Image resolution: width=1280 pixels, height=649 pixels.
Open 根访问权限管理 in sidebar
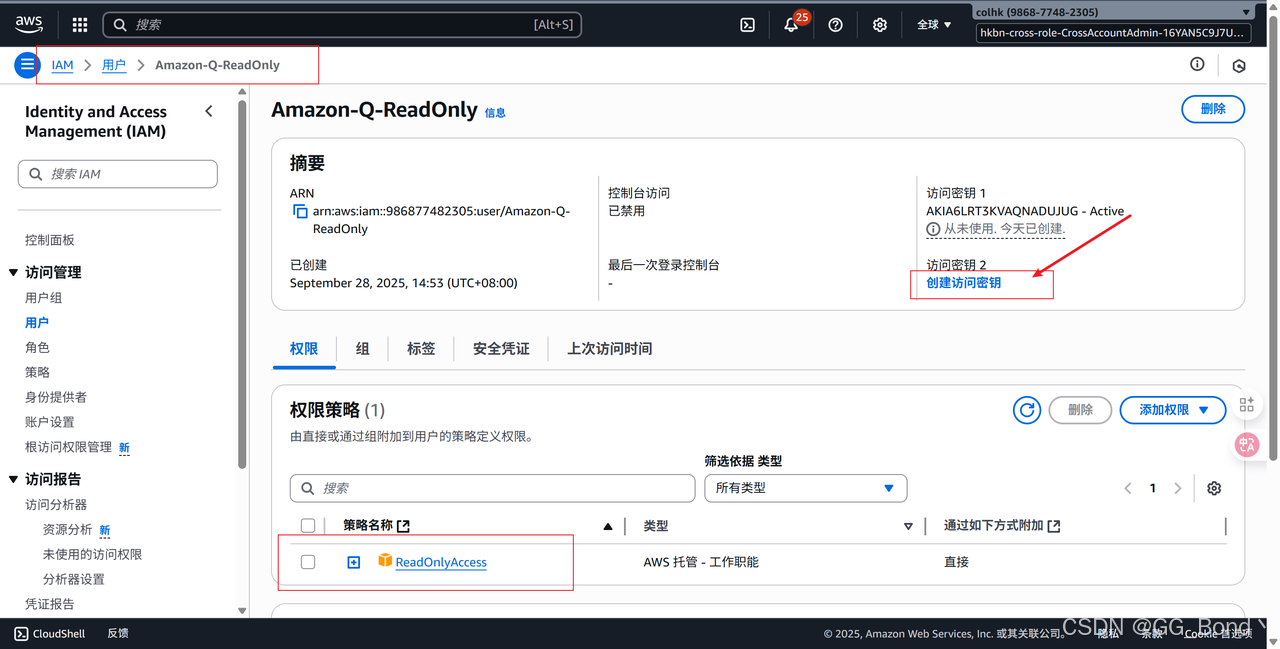pos(68,447)
